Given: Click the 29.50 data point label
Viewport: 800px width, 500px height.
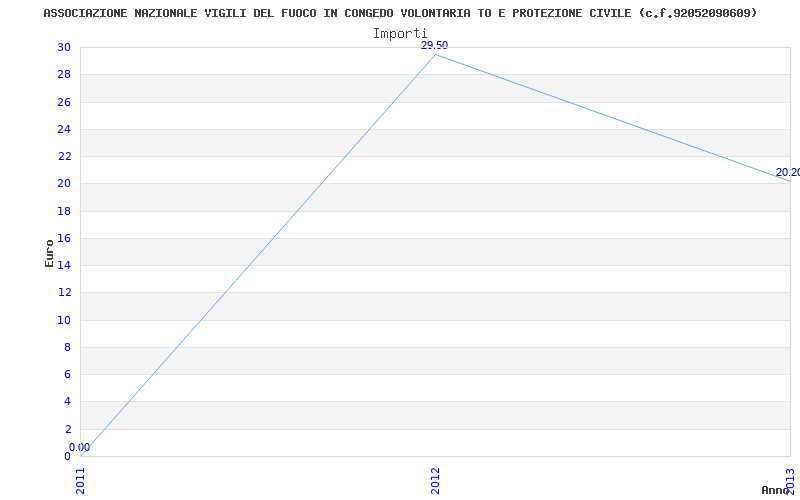Looking at the screenshot, I should pos(434,45).
